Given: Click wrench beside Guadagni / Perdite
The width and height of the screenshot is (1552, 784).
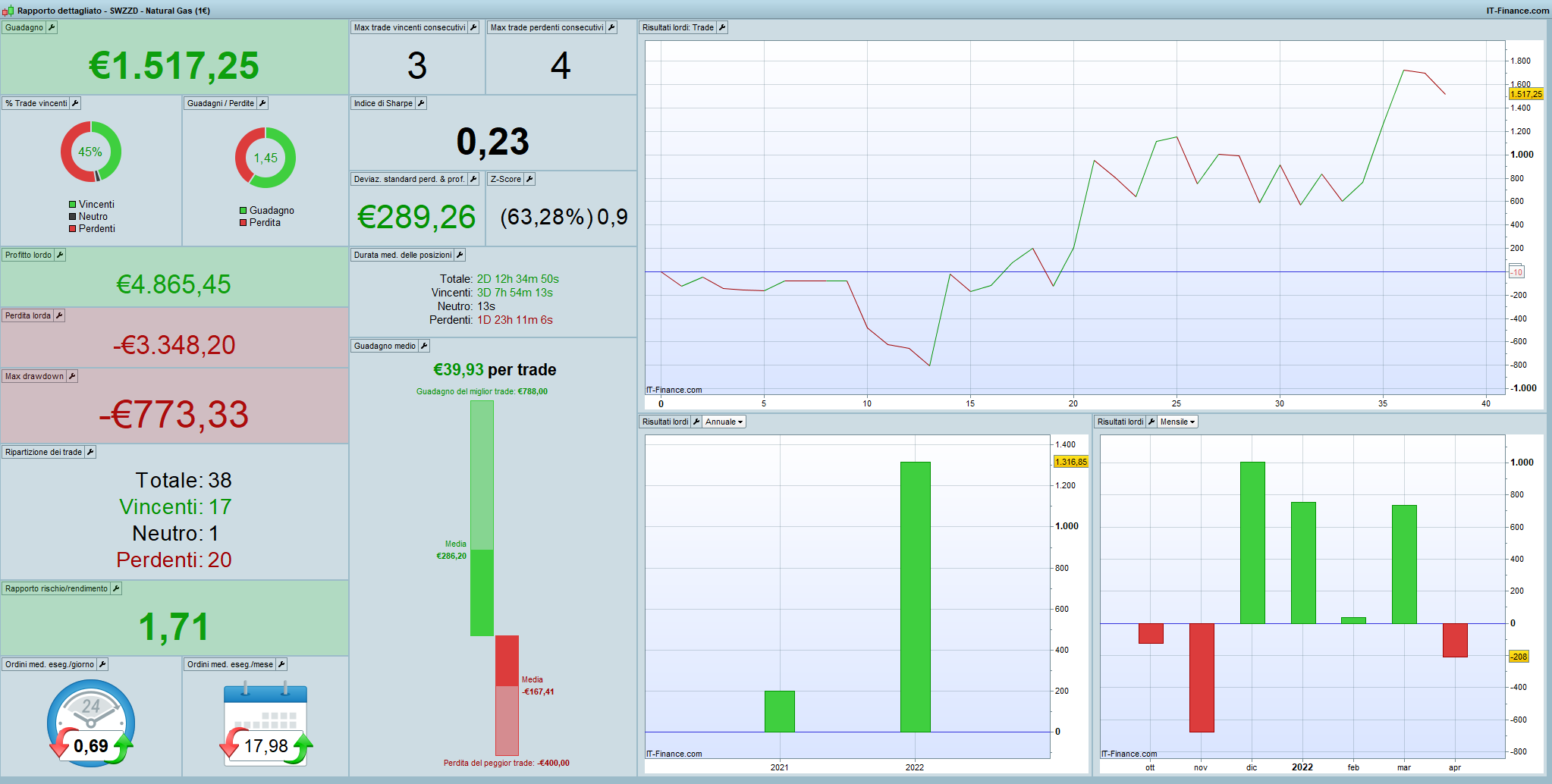Looking at the screenshot, I should (x=262, y=103).
